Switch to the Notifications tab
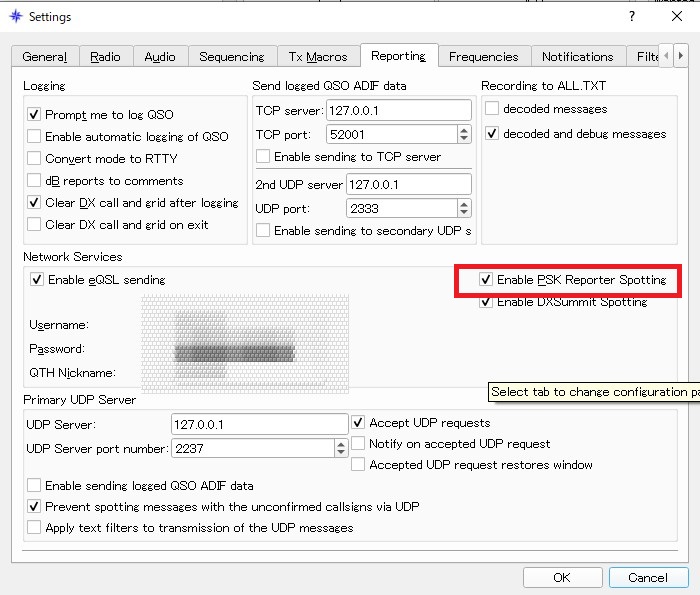 [577, 57]
